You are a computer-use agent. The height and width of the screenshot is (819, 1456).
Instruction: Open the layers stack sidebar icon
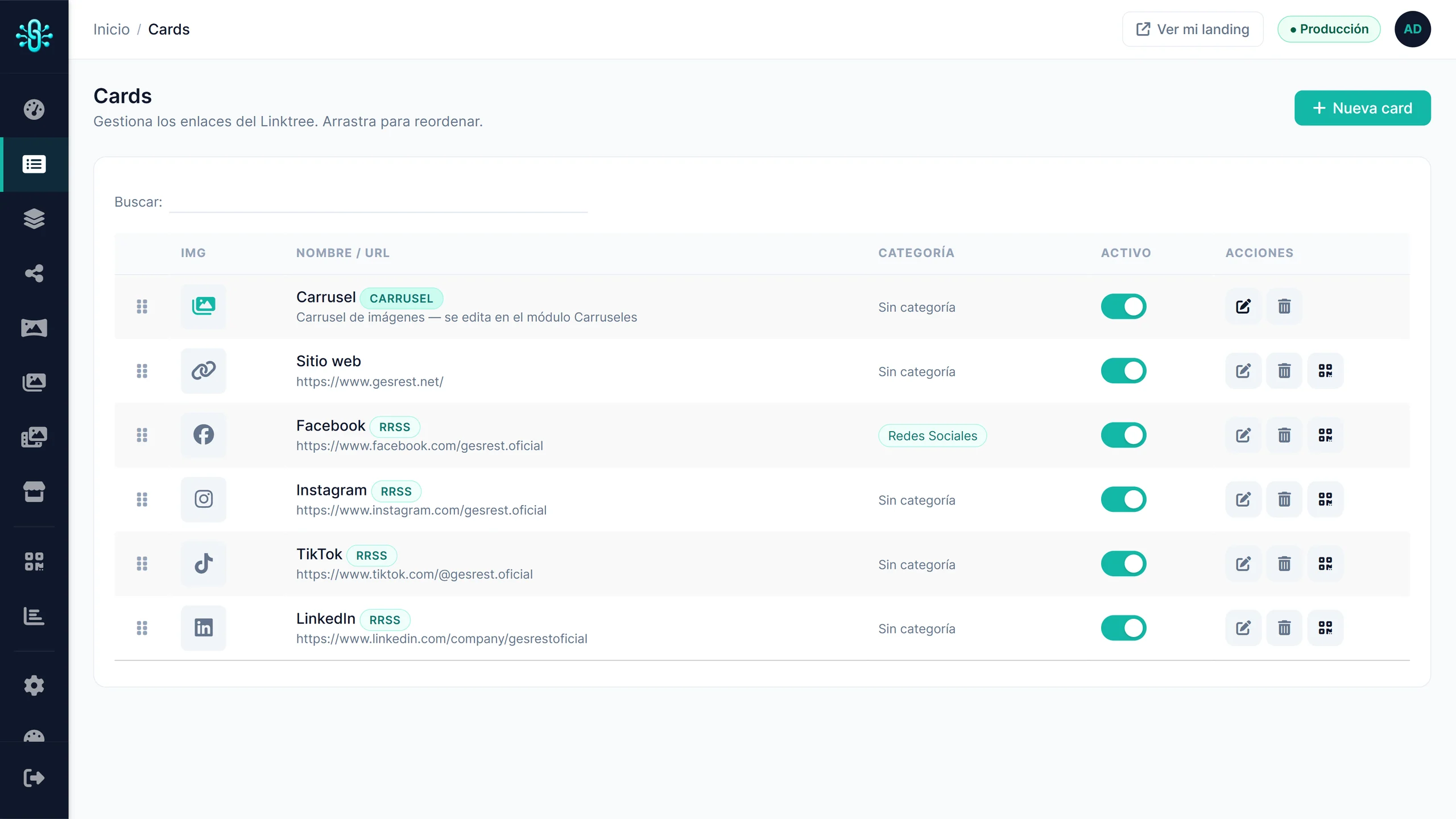pyautogui.click(x=34, y=219)
